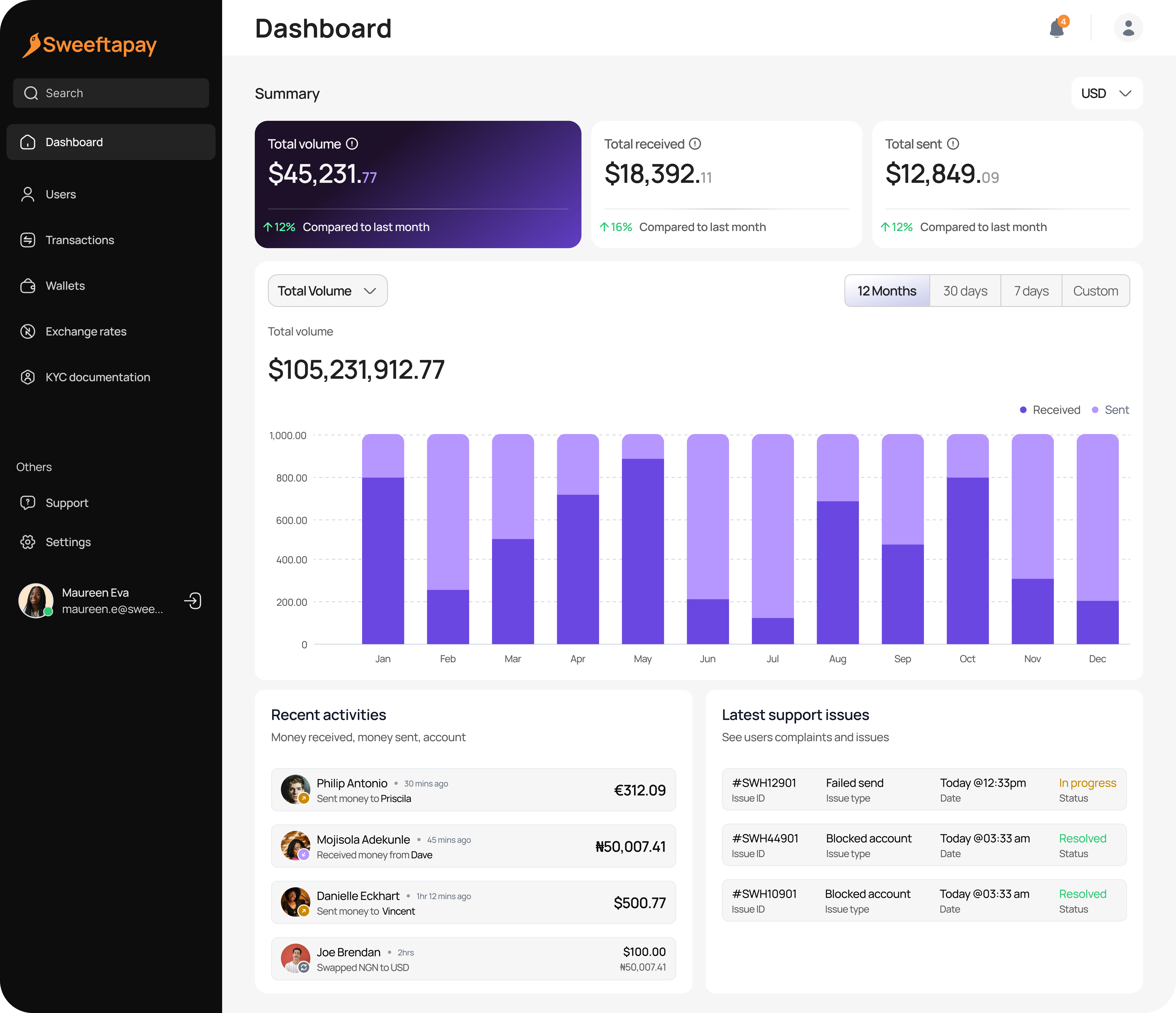Click the Total sent info icon
Screen dimensions: 1176x1013
(953, 144)
